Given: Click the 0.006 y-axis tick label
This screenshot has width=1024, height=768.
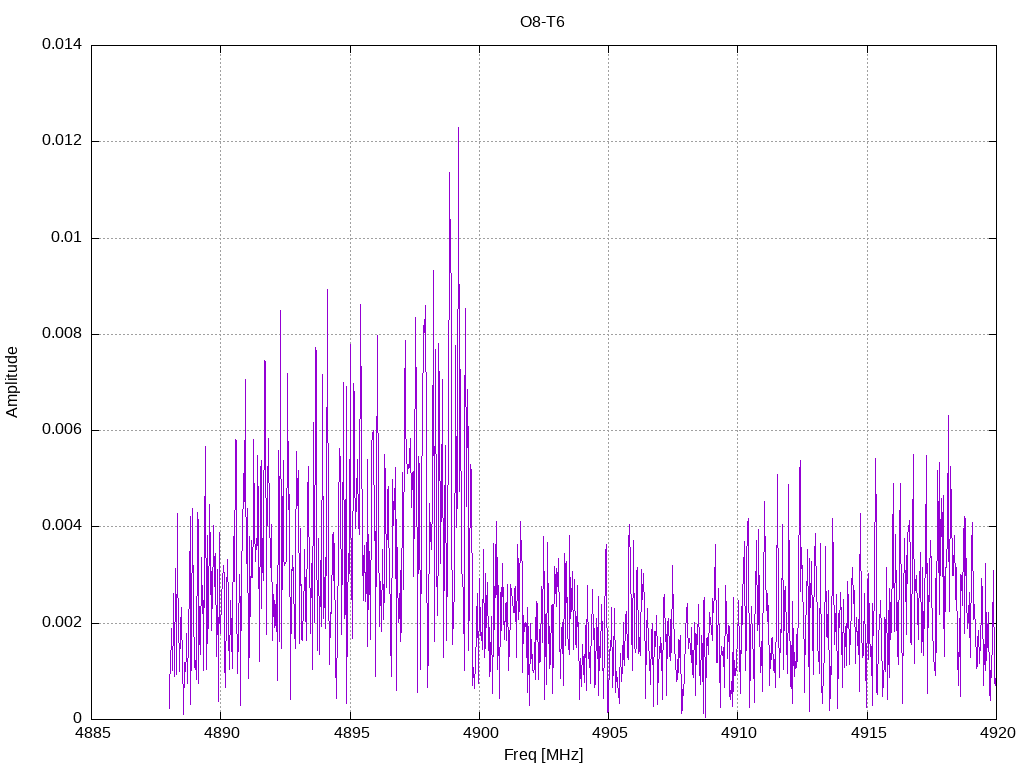Looking at the screenshot, I should 62,430.
